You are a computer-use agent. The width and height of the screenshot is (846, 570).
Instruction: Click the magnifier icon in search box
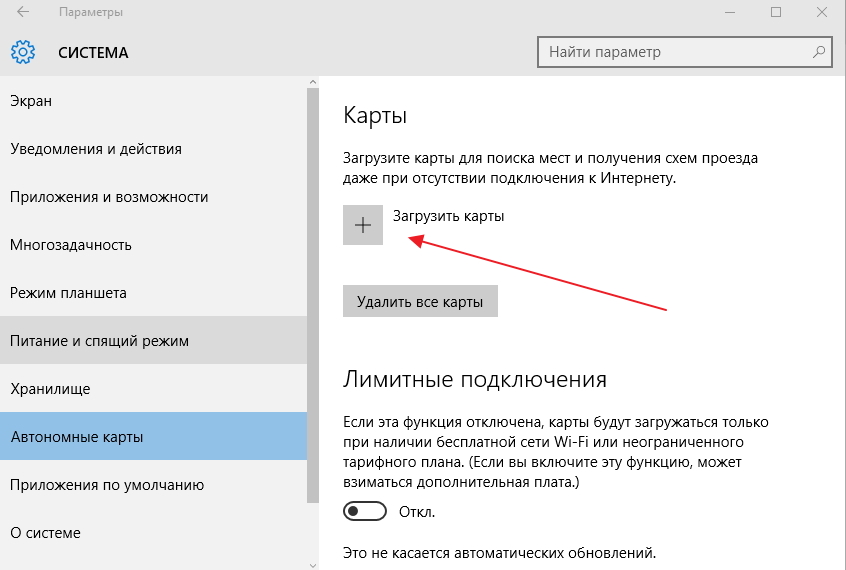pyautogui.click(x=819, y=52)
